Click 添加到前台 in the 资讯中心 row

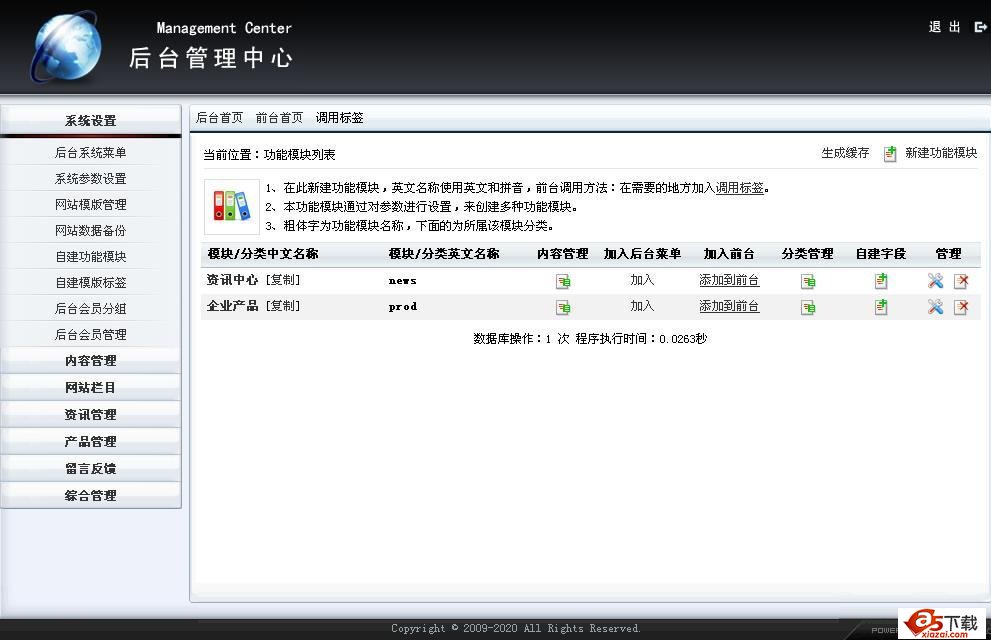click(729, 280)
